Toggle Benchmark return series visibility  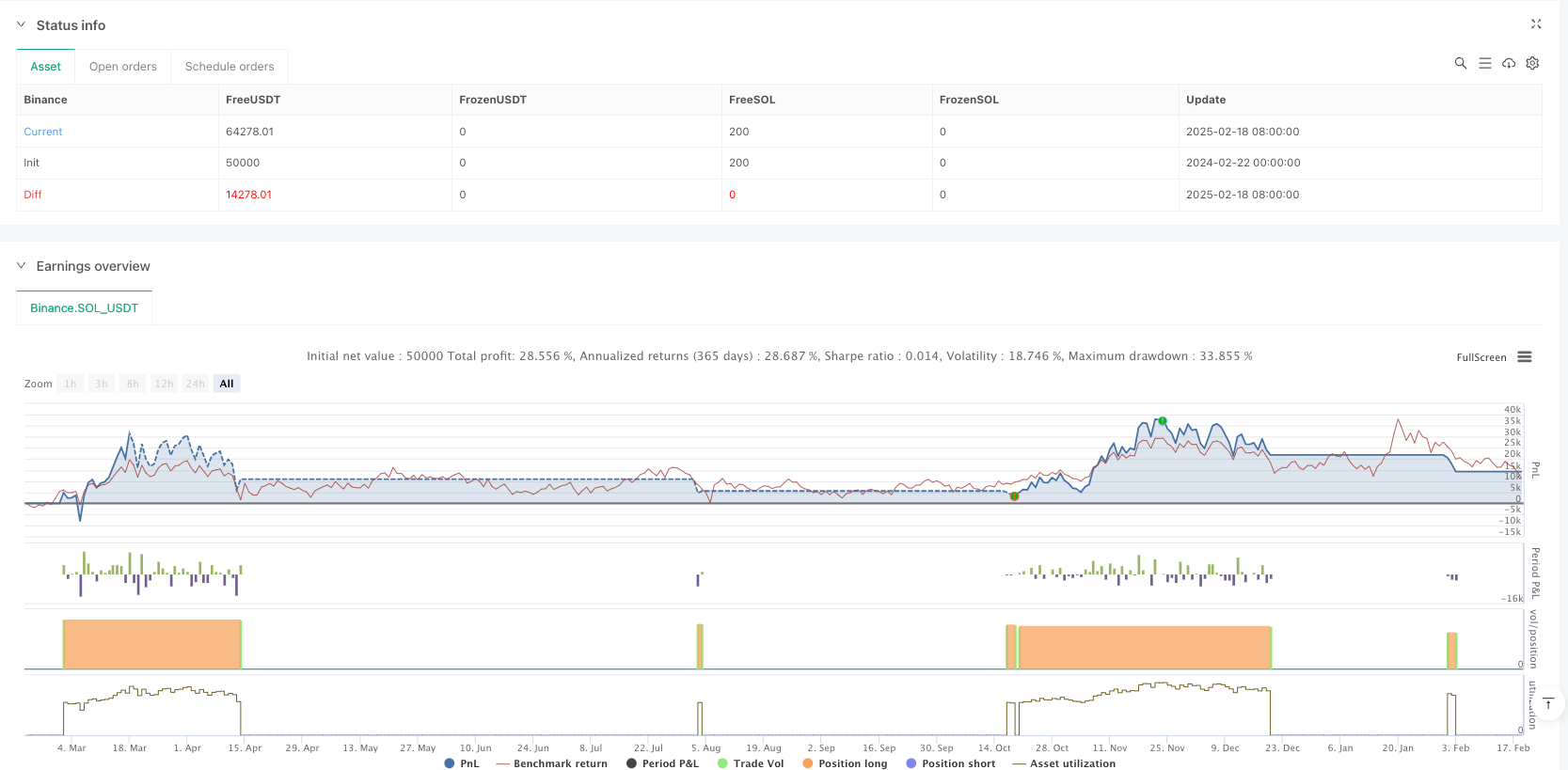click(552, 763)
